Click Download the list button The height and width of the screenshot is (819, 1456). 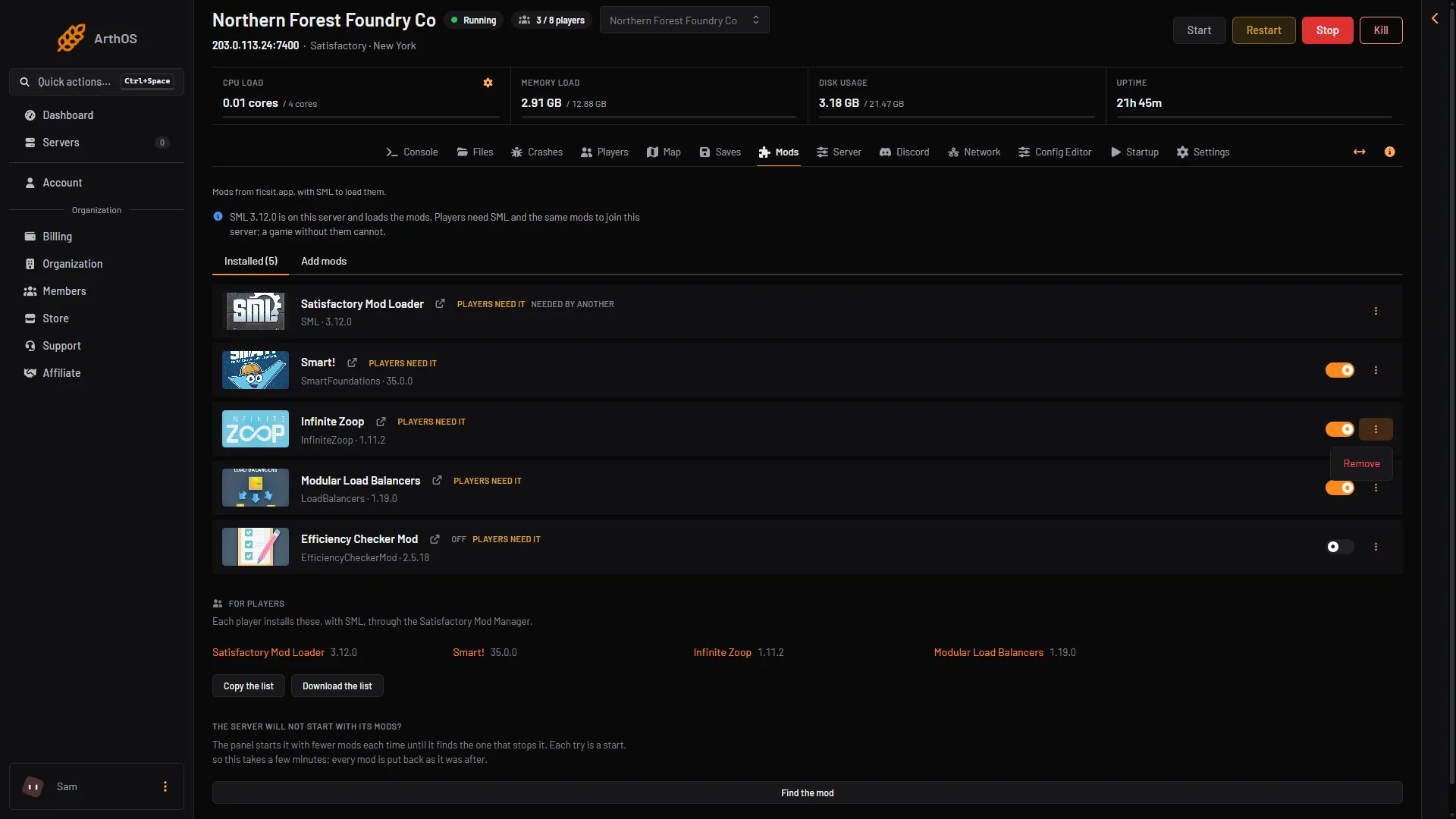click(337, 686)
